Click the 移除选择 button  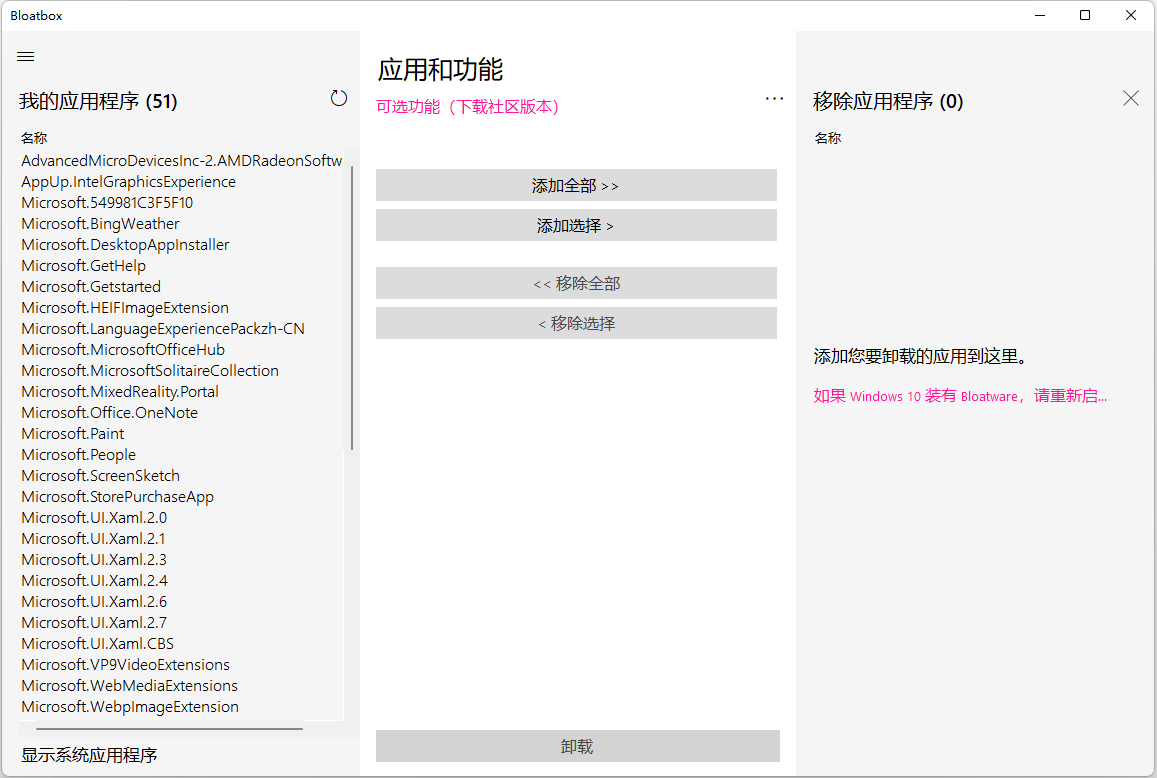576,323
